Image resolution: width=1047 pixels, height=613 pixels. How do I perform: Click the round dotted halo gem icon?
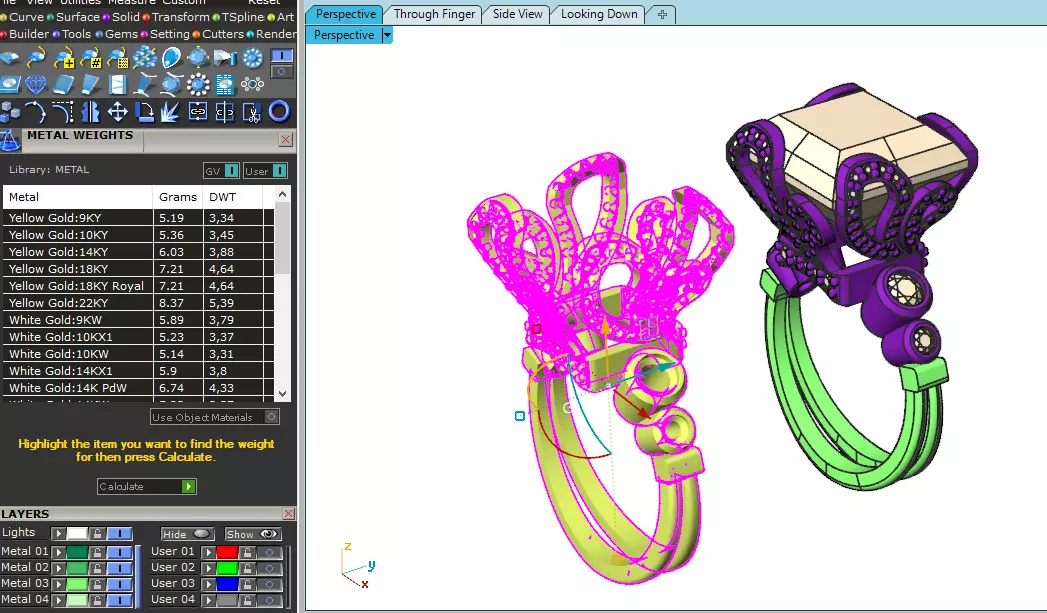point(252,59)
